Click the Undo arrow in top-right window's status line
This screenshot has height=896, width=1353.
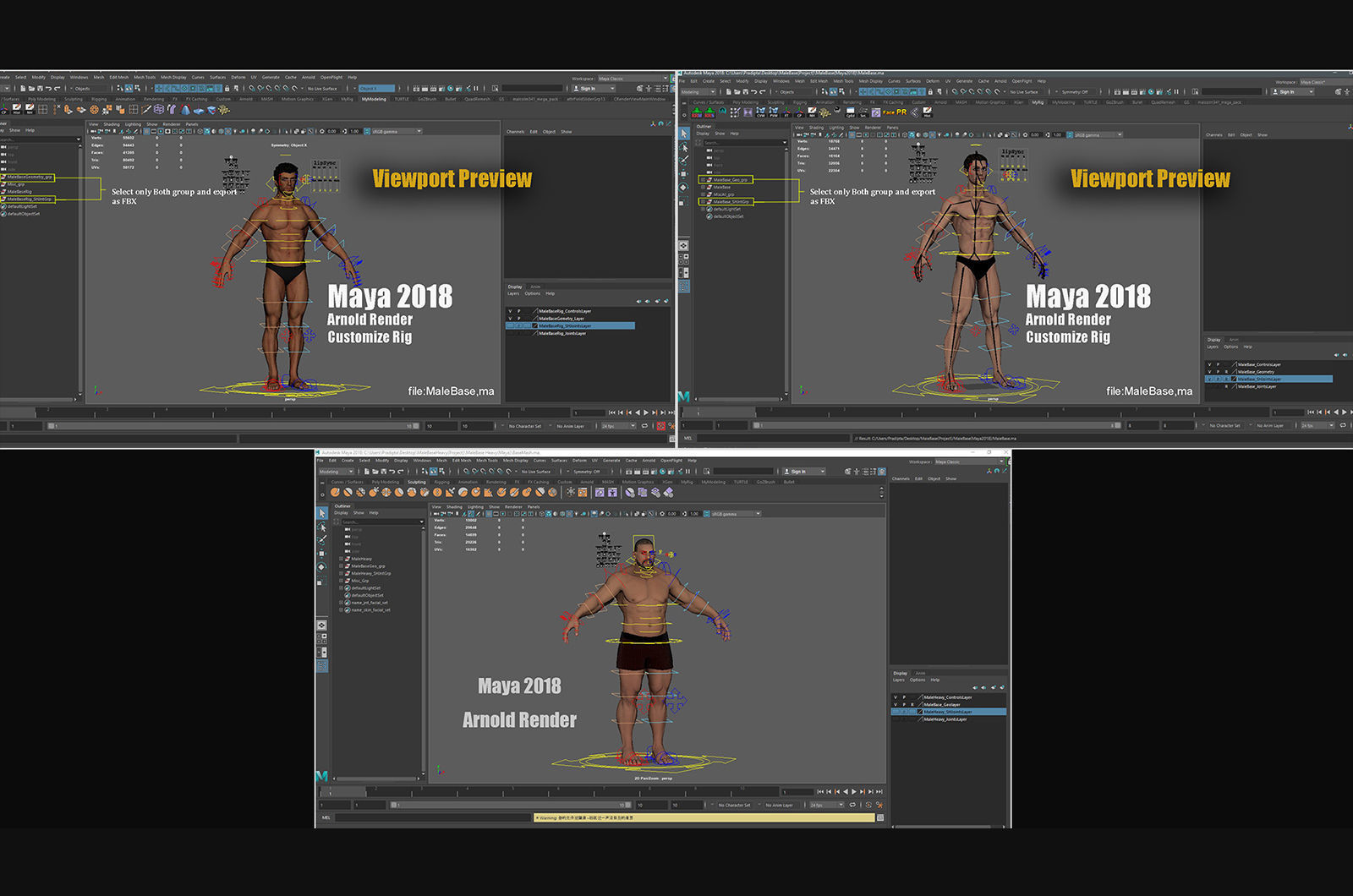click(x=753, y=92)
